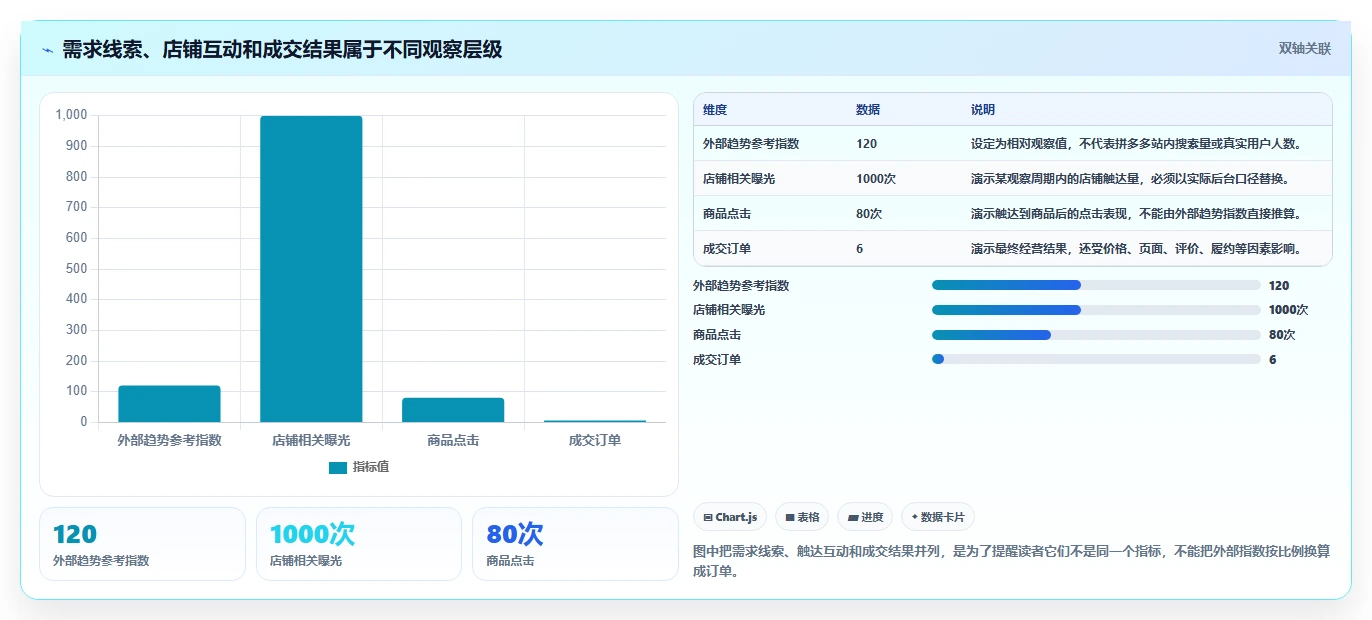
Task: Click the 维度 column header
Action: click(x=715, y=110)
